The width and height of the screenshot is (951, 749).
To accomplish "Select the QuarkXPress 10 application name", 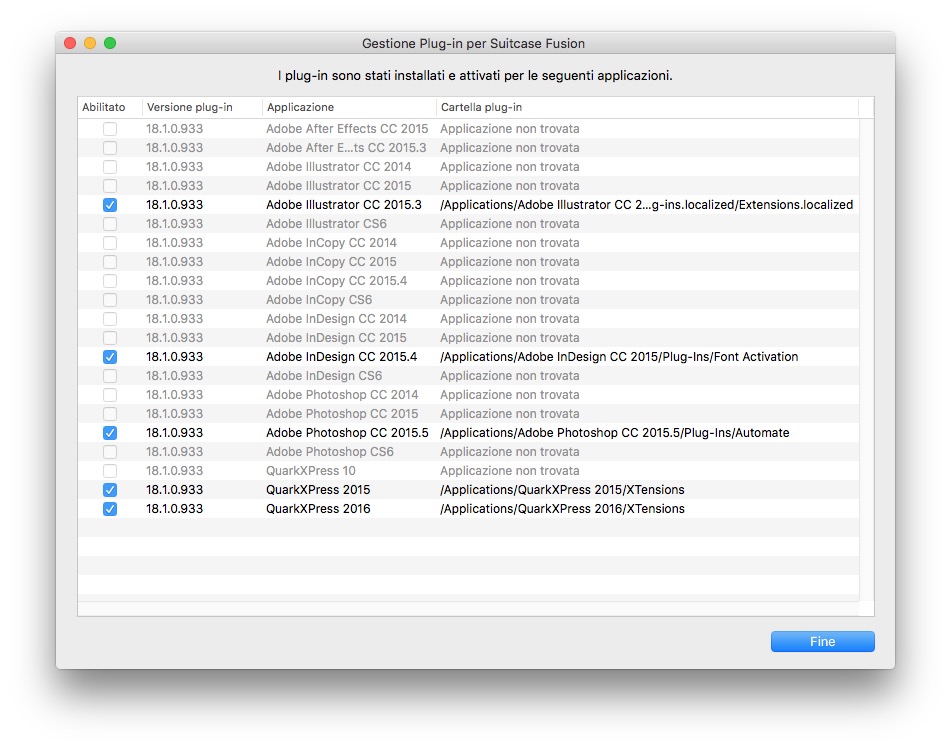I will tap(311, 471).
